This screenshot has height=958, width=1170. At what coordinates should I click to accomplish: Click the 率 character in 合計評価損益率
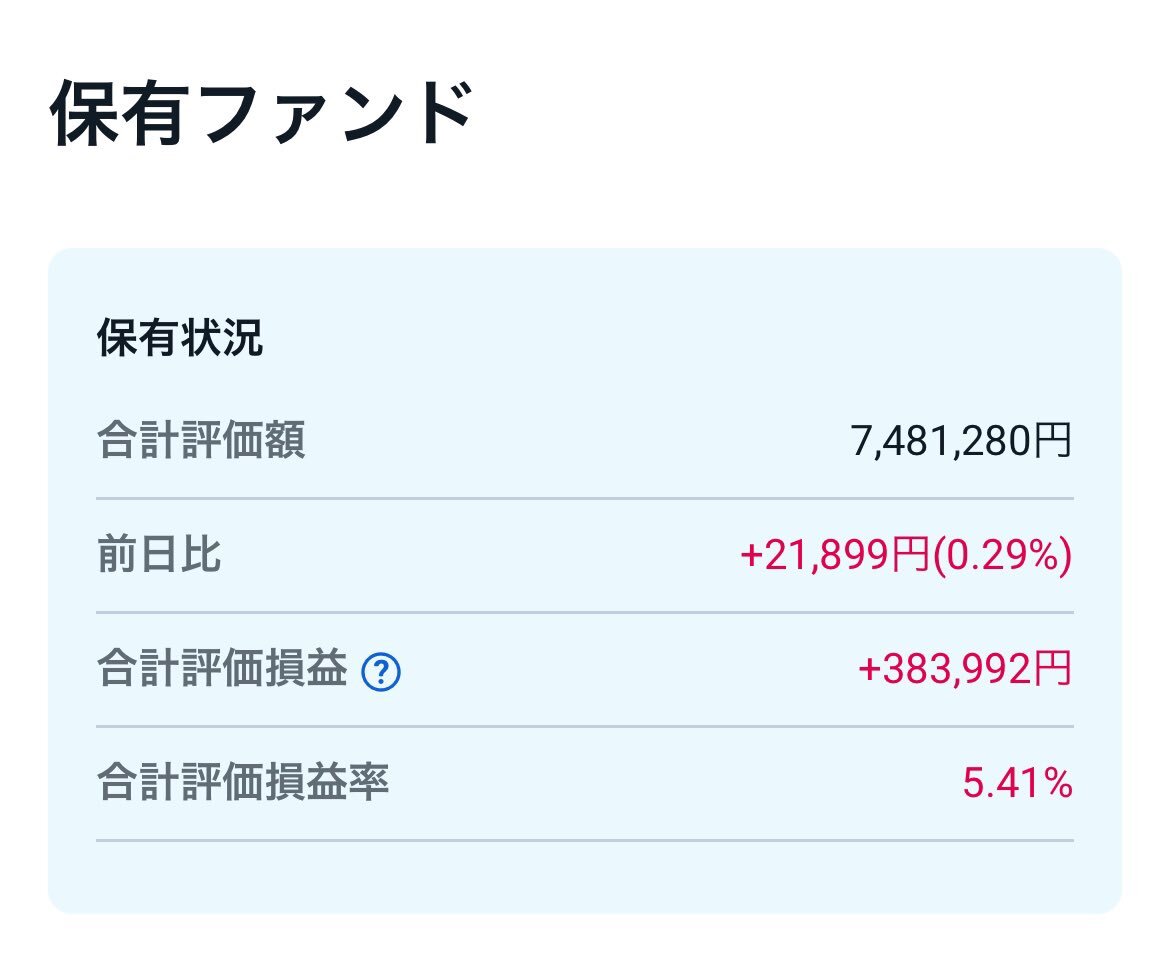[x=368, y=783]
